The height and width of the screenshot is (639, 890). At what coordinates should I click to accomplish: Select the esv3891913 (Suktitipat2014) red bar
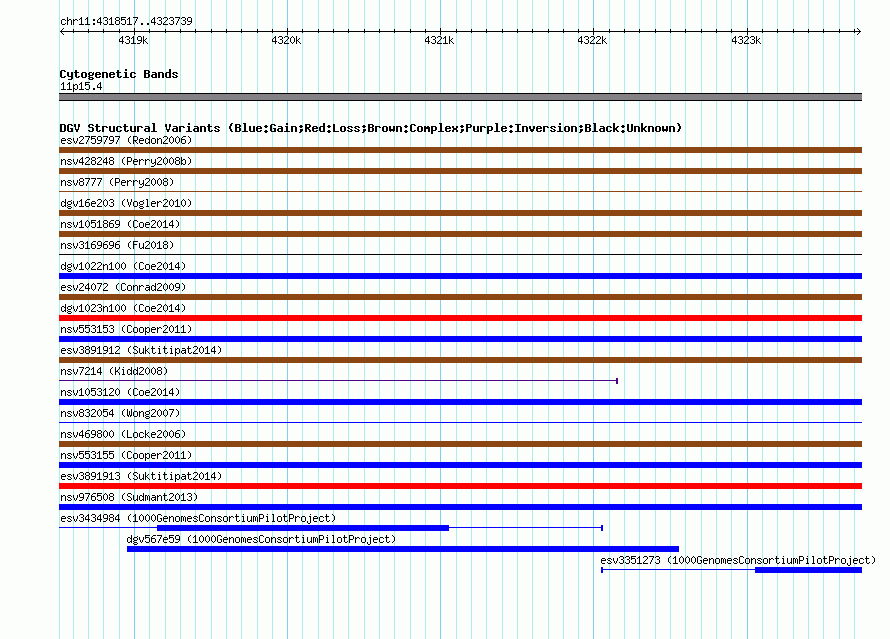(460, 486)
